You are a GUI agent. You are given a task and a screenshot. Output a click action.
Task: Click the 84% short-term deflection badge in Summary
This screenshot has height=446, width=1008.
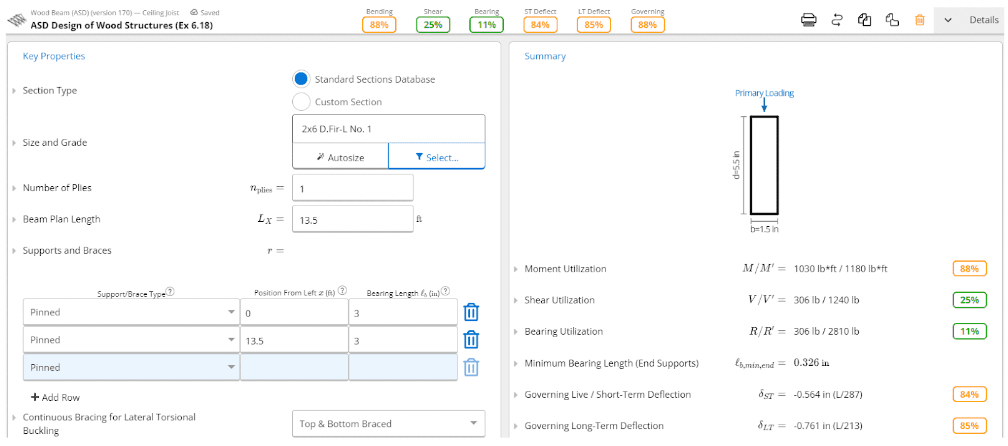click(969, 395)
